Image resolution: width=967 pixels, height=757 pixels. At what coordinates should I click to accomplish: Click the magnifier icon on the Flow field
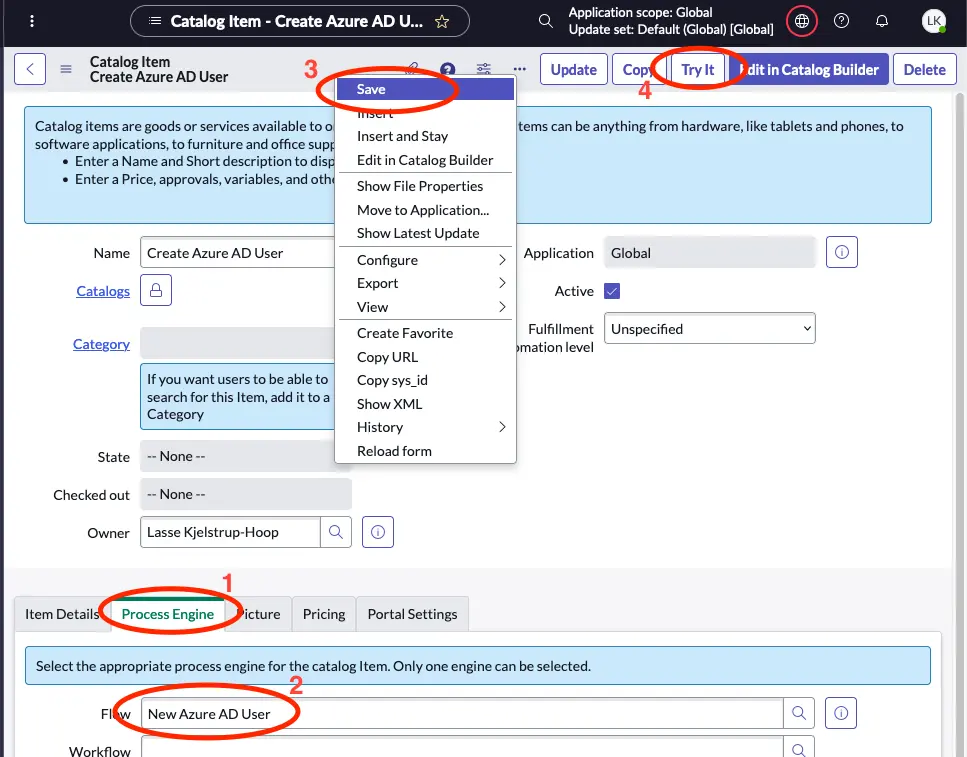tap(798, 712)
